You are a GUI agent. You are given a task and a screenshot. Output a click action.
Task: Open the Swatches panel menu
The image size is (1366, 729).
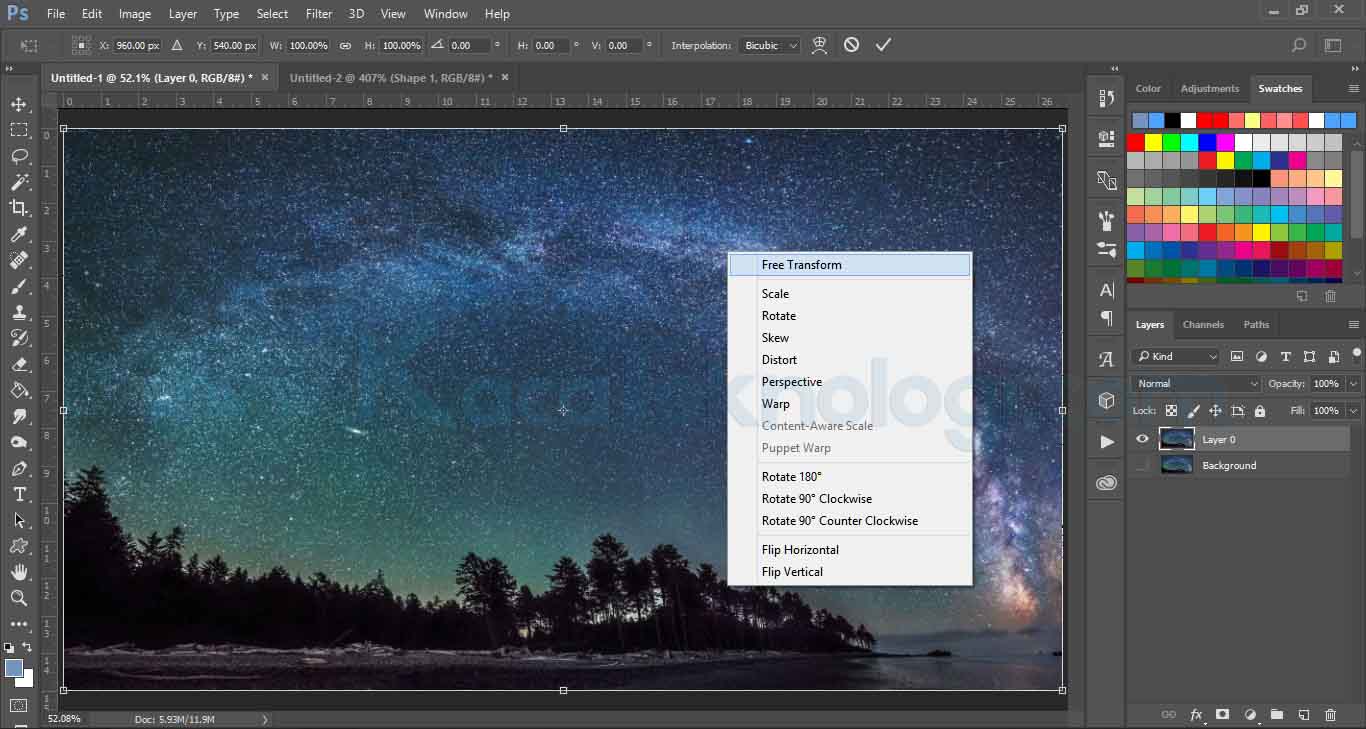coord(1354,89)
